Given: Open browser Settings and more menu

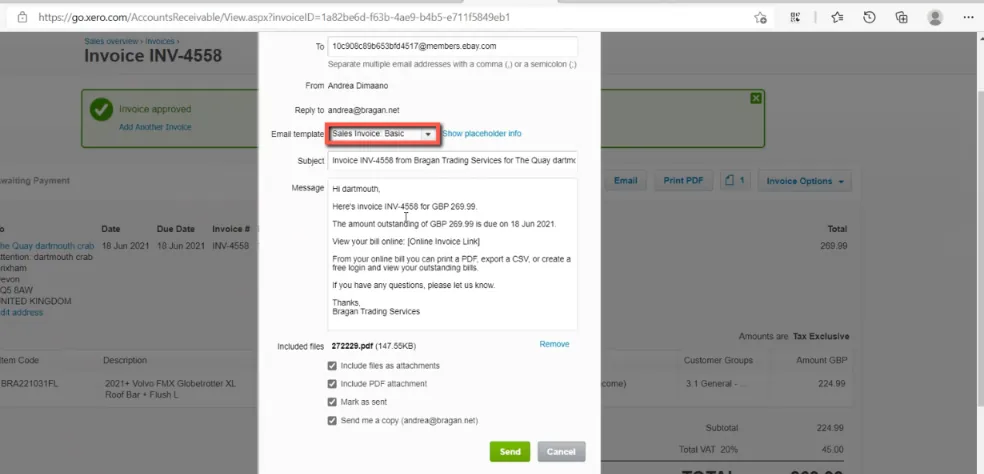Looking at the screenshot, I should click(x=968, y=18).
